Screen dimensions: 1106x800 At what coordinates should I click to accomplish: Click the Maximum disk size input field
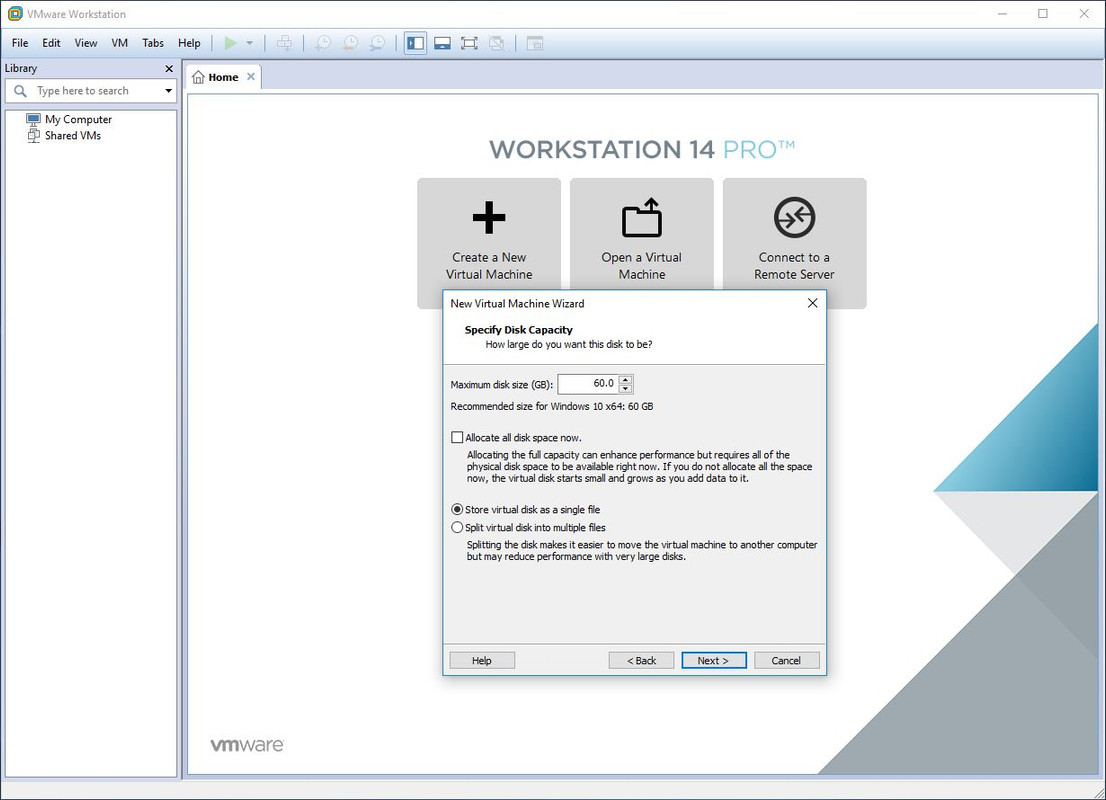588,384
